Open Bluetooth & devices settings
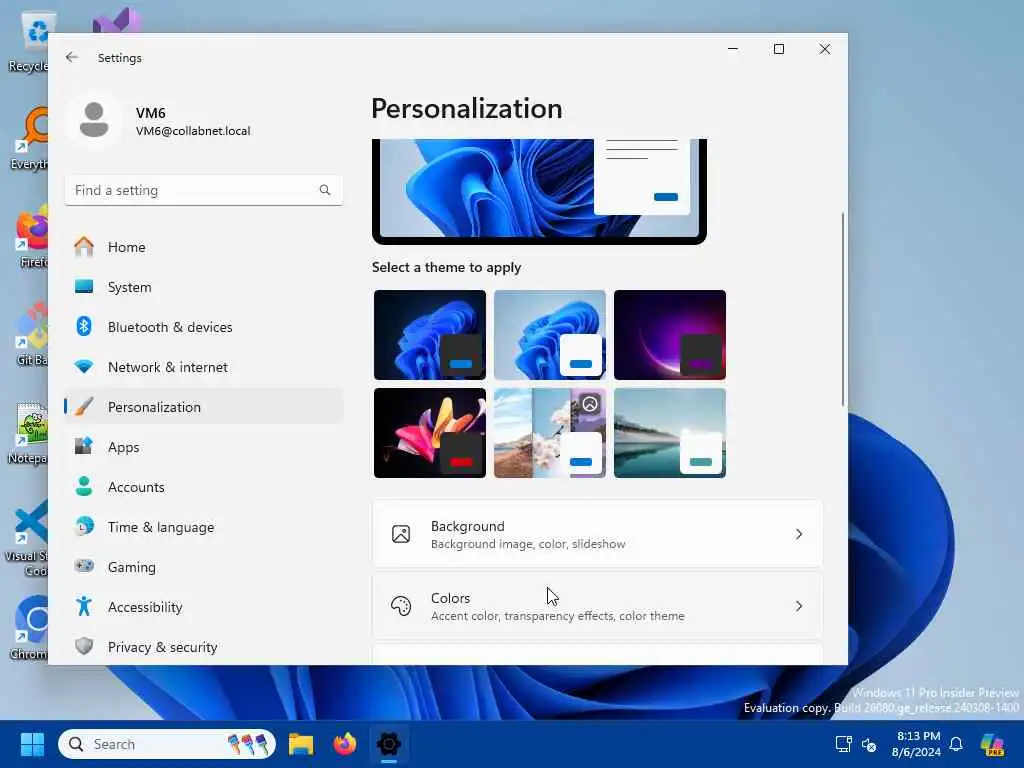Screen dimensions: 1024x768 pyautogui.click(x=204, y=327)
